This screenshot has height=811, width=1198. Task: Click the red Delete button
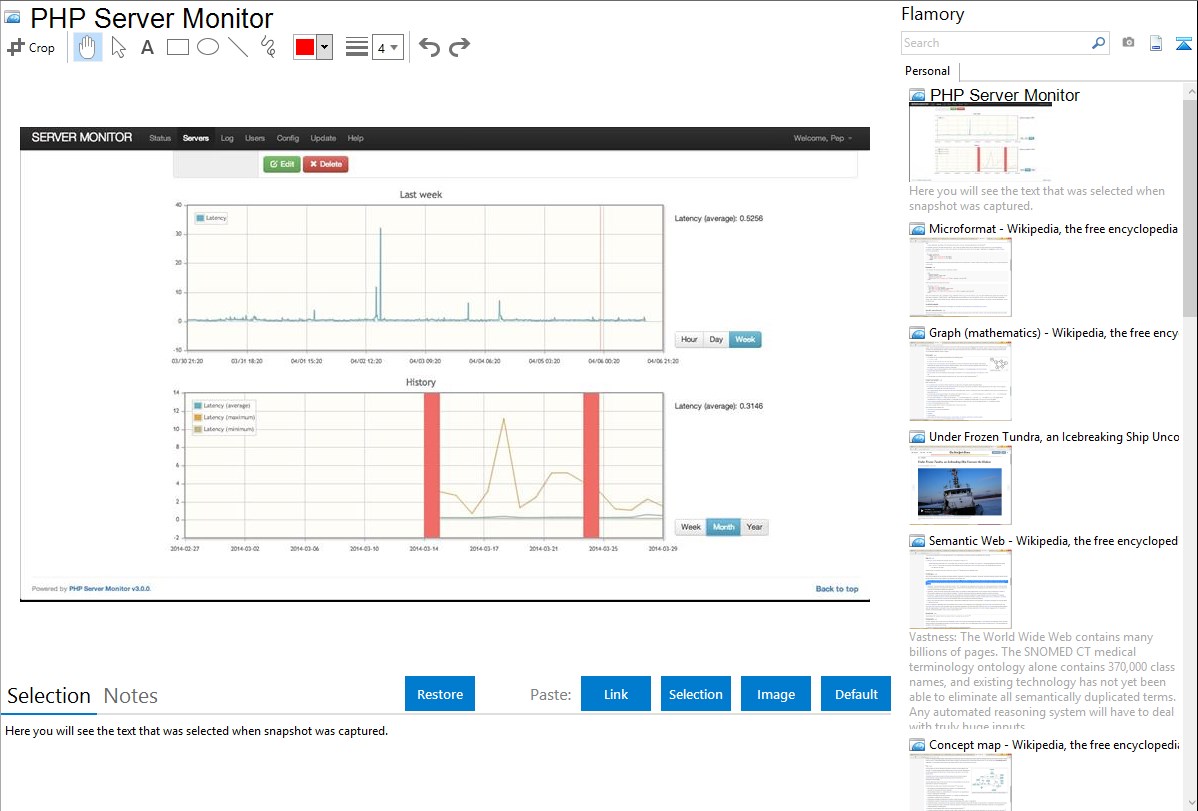pos(325,164)
